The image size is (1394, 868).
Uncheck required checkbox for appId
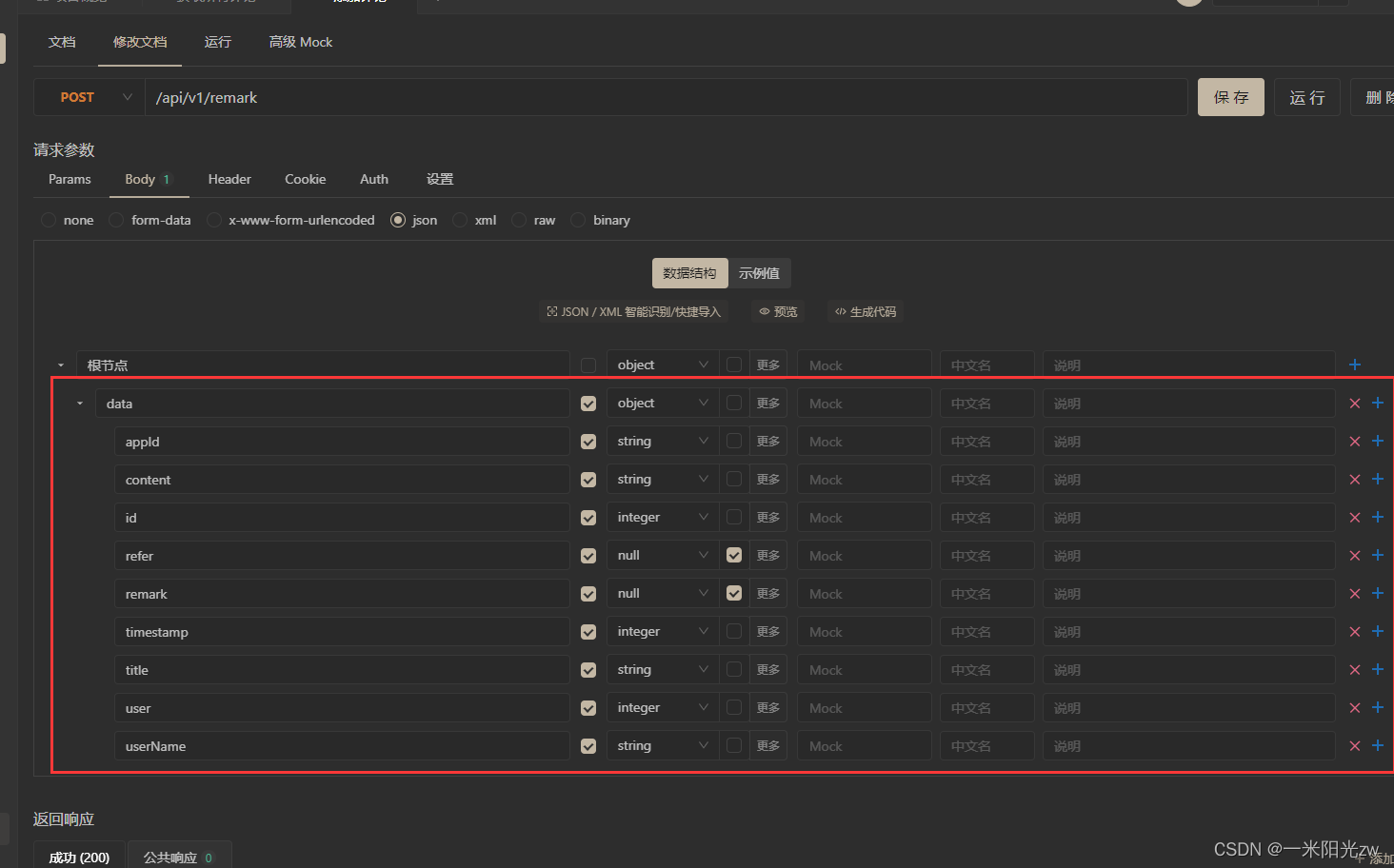coord(588,442)
